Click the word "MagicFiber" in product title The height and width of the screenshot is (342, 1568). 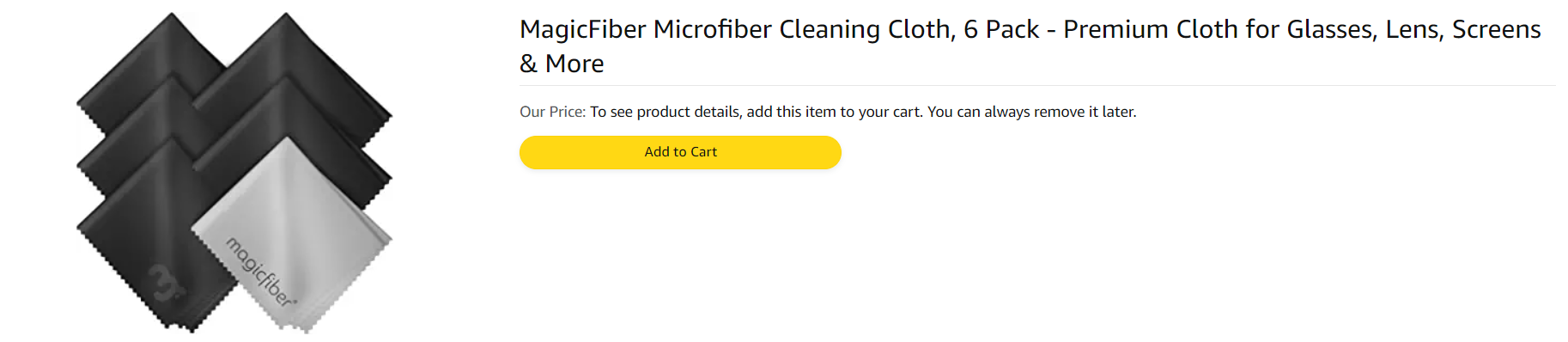[583, 29]
